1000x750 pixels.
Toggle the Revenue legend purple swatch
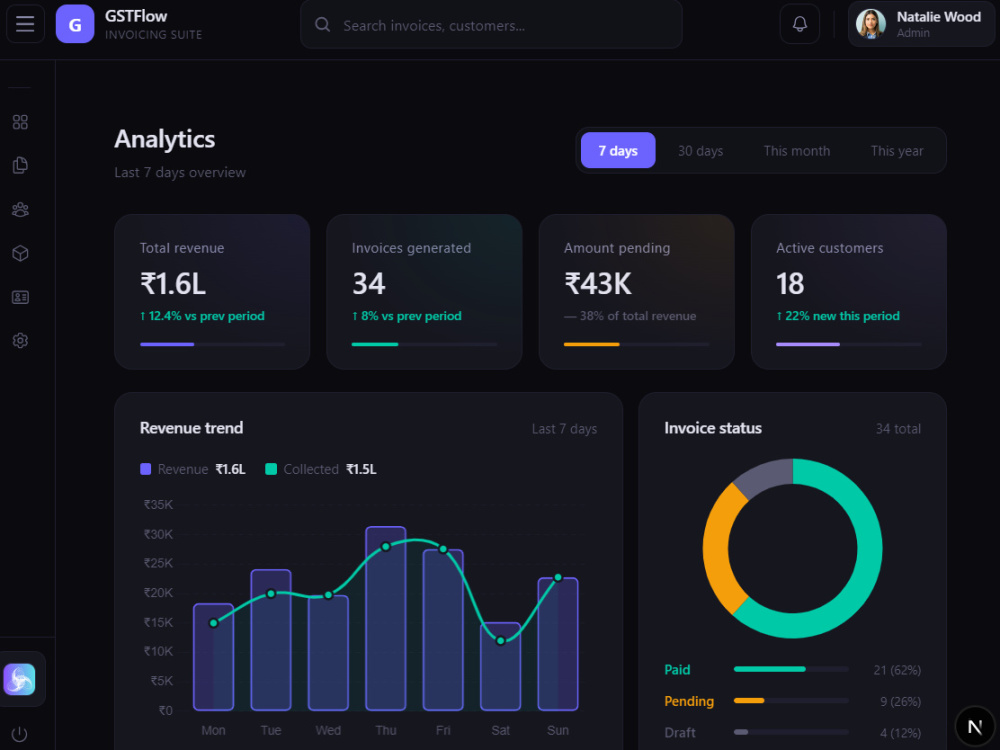tap(145, 469)
